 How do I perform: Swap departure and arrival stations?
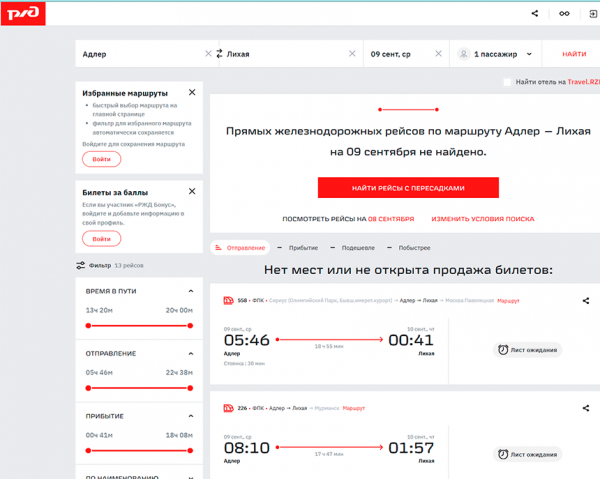point(219,54)
